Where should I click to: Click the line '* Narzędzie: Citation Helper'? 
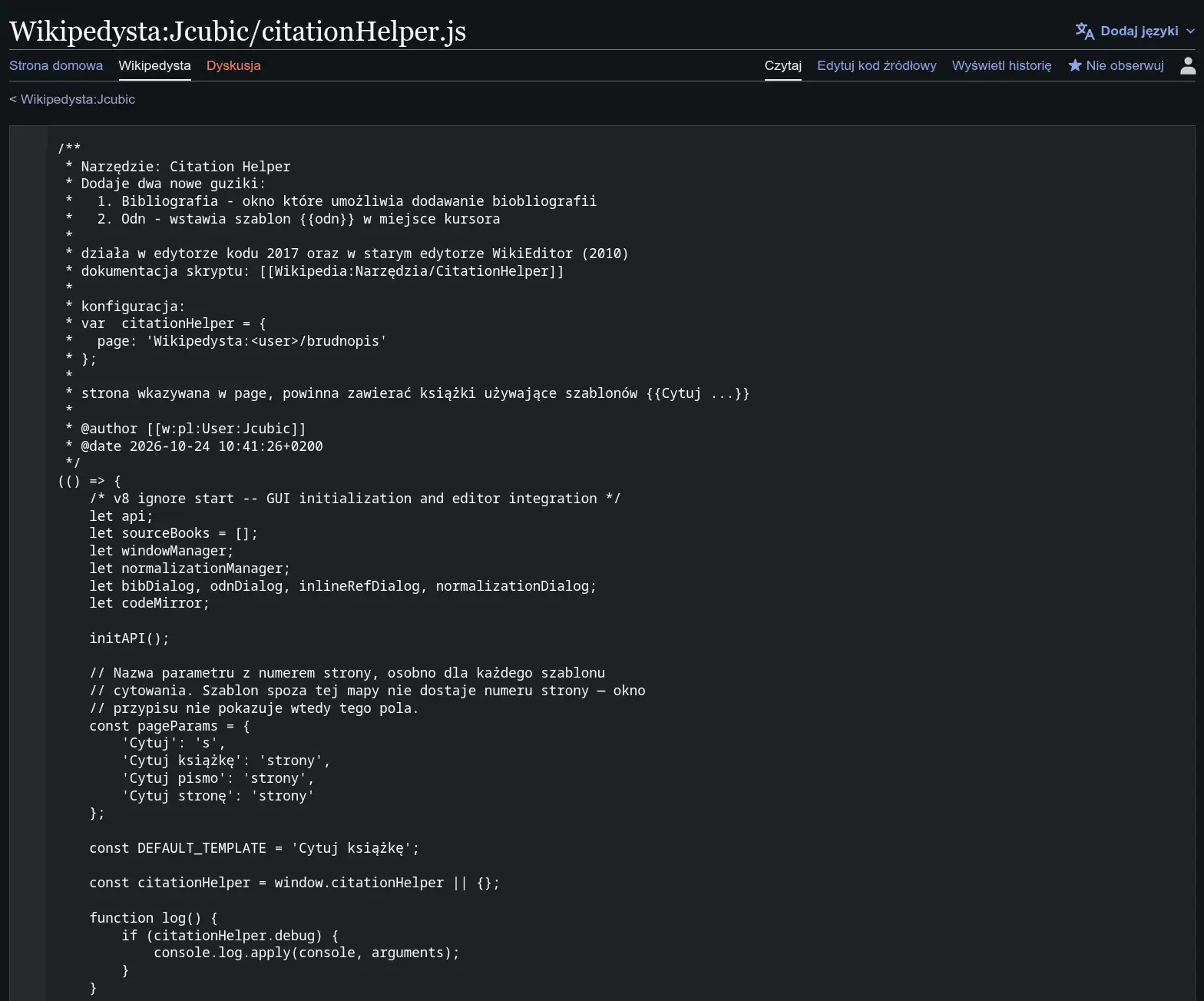pyautogui.click(x=178, y=167)
